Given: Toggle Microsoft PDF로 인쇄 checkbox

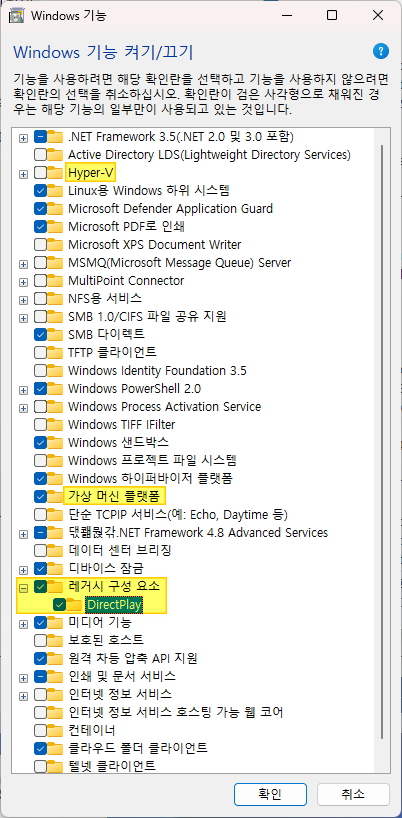Looking at the screenshot, I should click(40, 226).
